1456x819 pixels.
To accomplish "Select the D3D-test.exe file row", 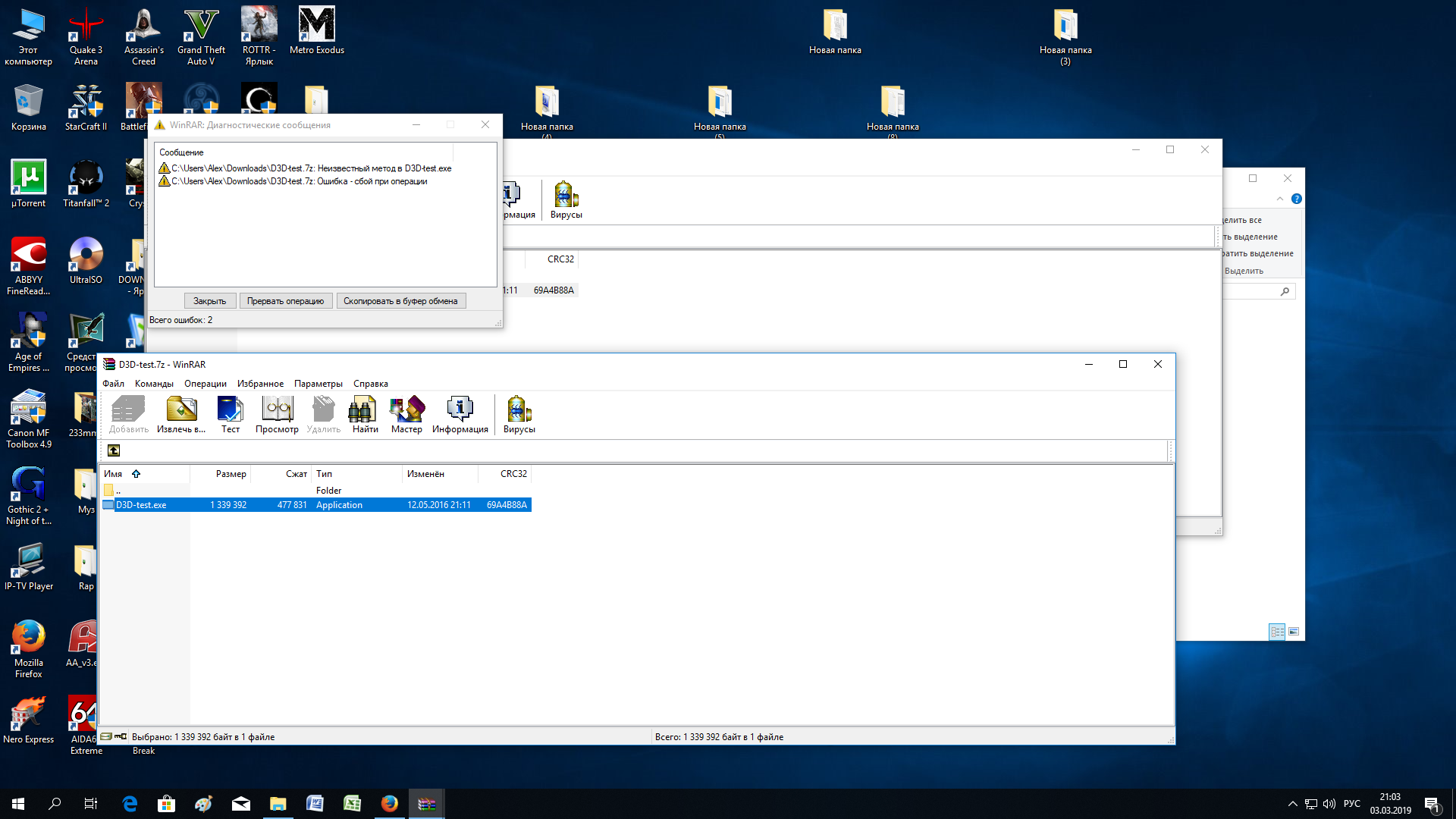I will coord(142,505).
